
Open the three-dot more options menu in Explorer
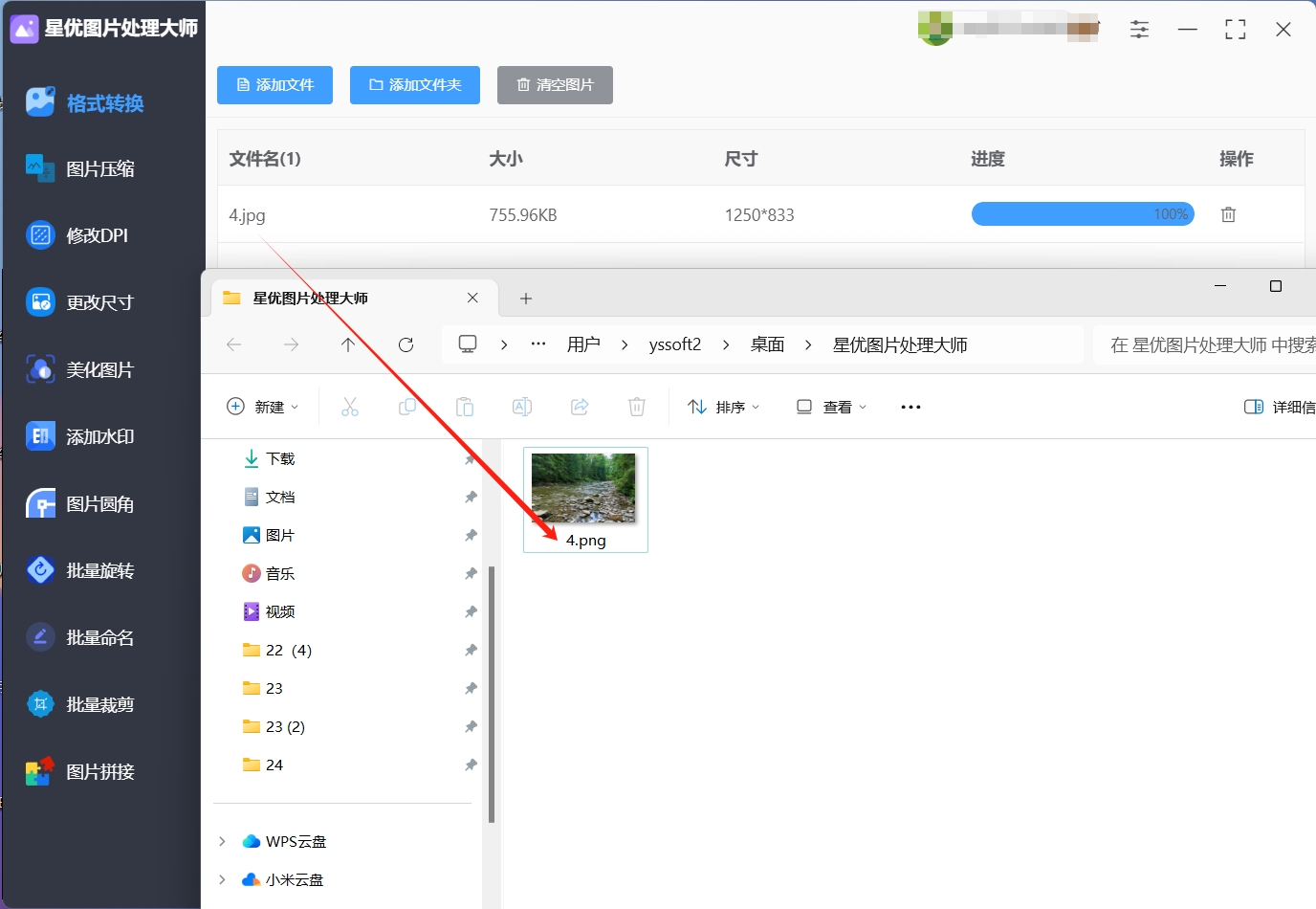[910, 407]
